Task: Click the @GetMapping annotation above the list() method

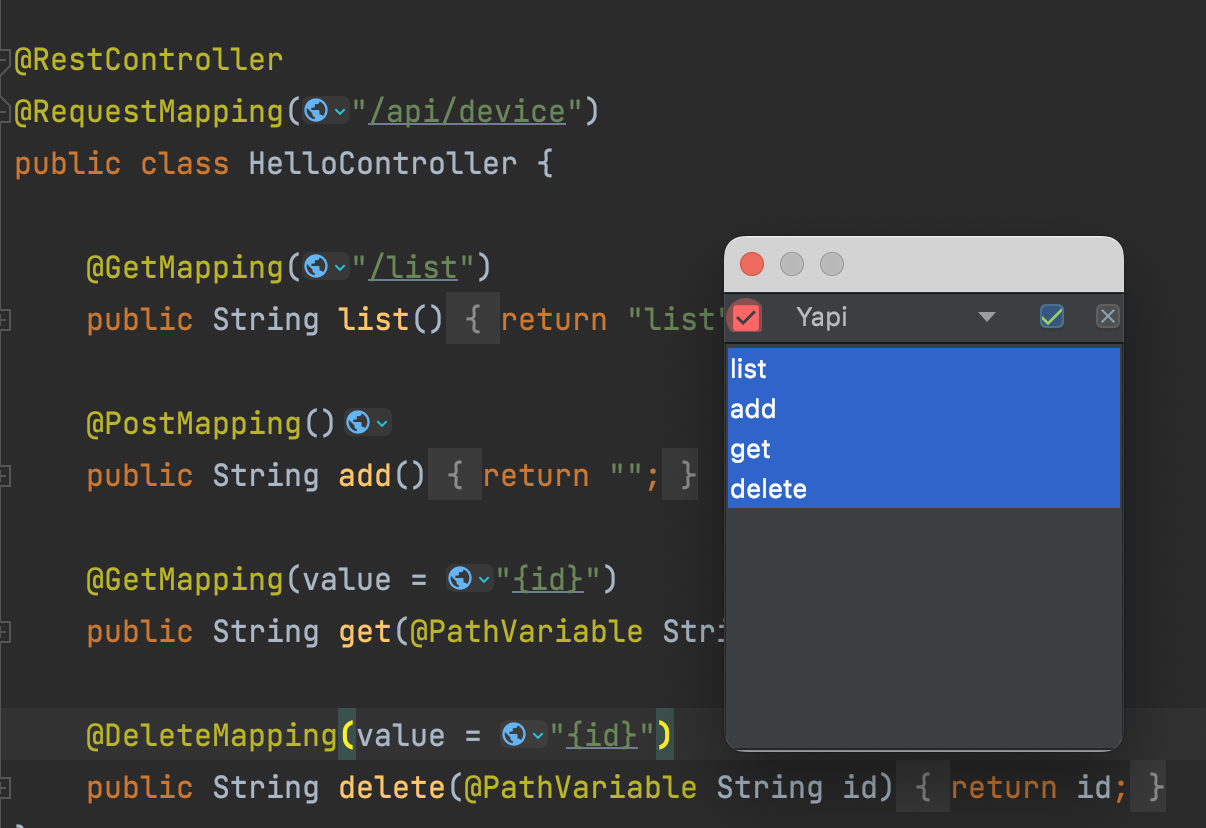Action: pos(185,267)
